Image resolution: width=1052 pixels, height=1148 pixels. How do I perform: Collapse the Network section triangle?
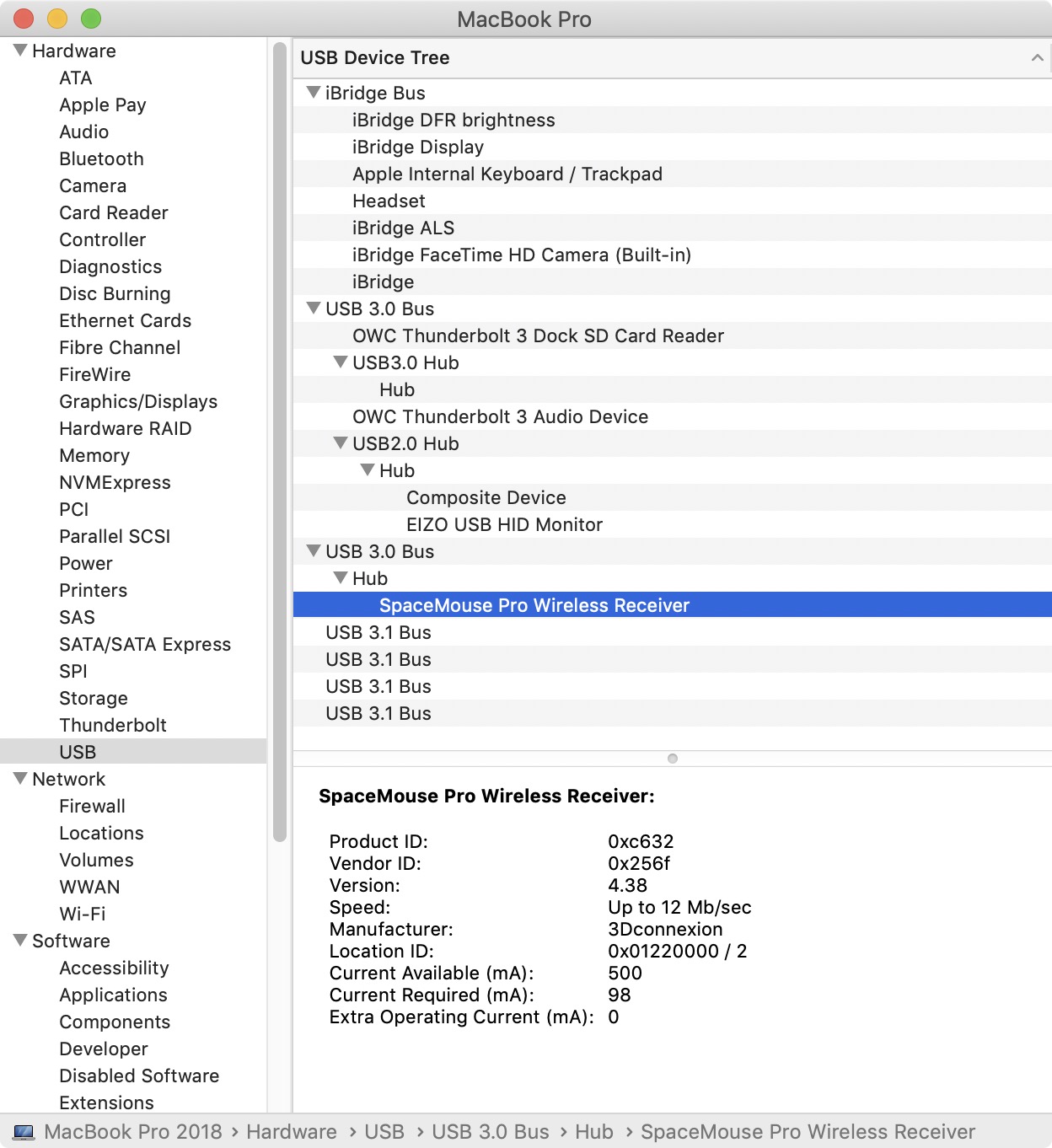click(x=20, y=778)
